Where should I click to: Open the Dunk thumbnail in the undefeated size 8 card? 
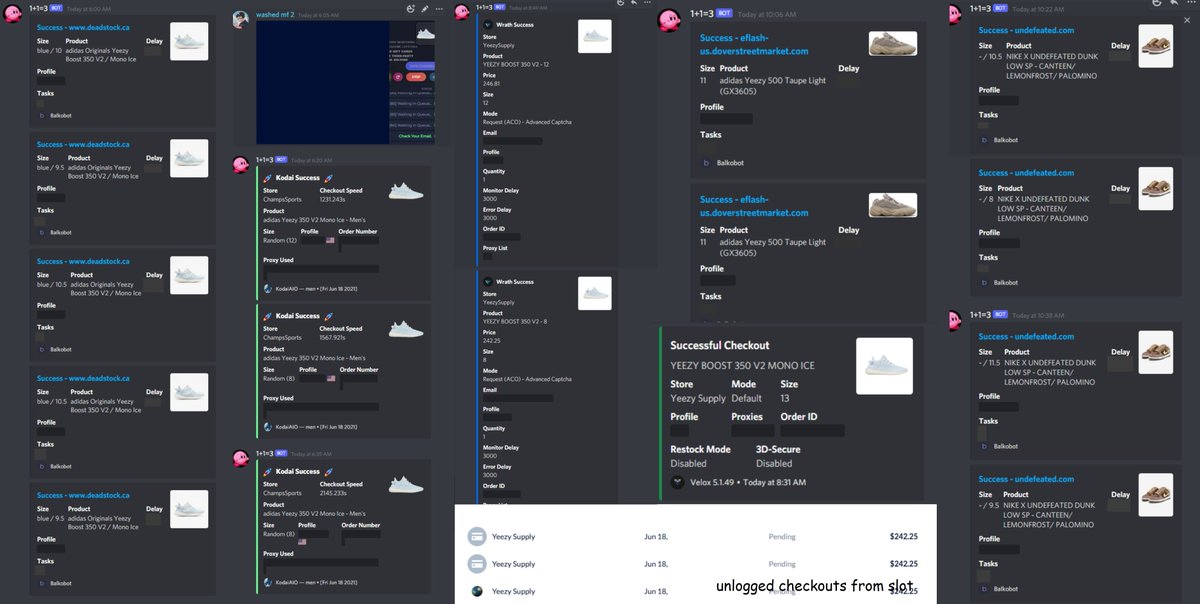1155,189
